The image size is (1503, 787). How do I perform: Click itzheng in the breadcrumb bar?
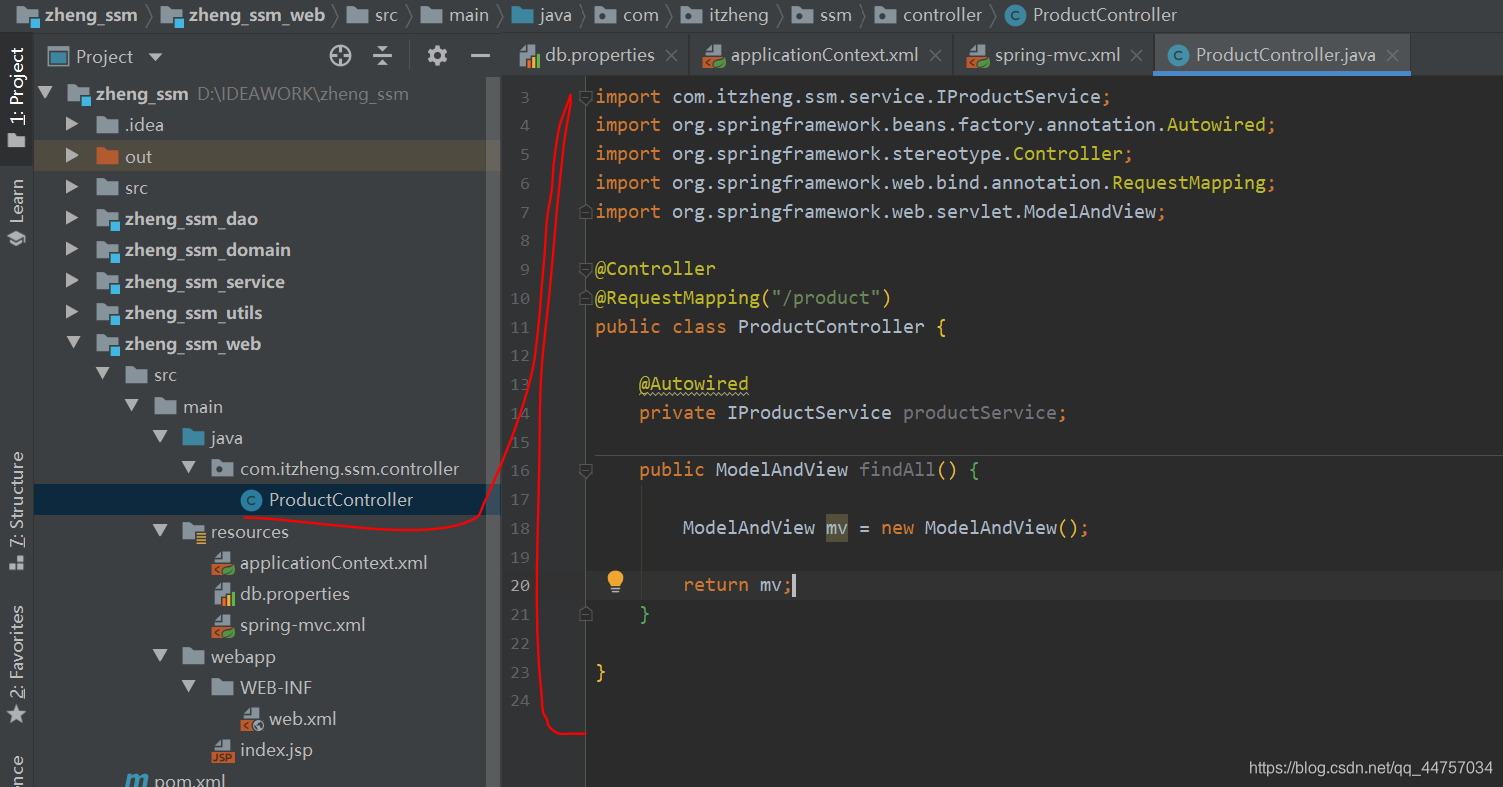pos(738,15)
